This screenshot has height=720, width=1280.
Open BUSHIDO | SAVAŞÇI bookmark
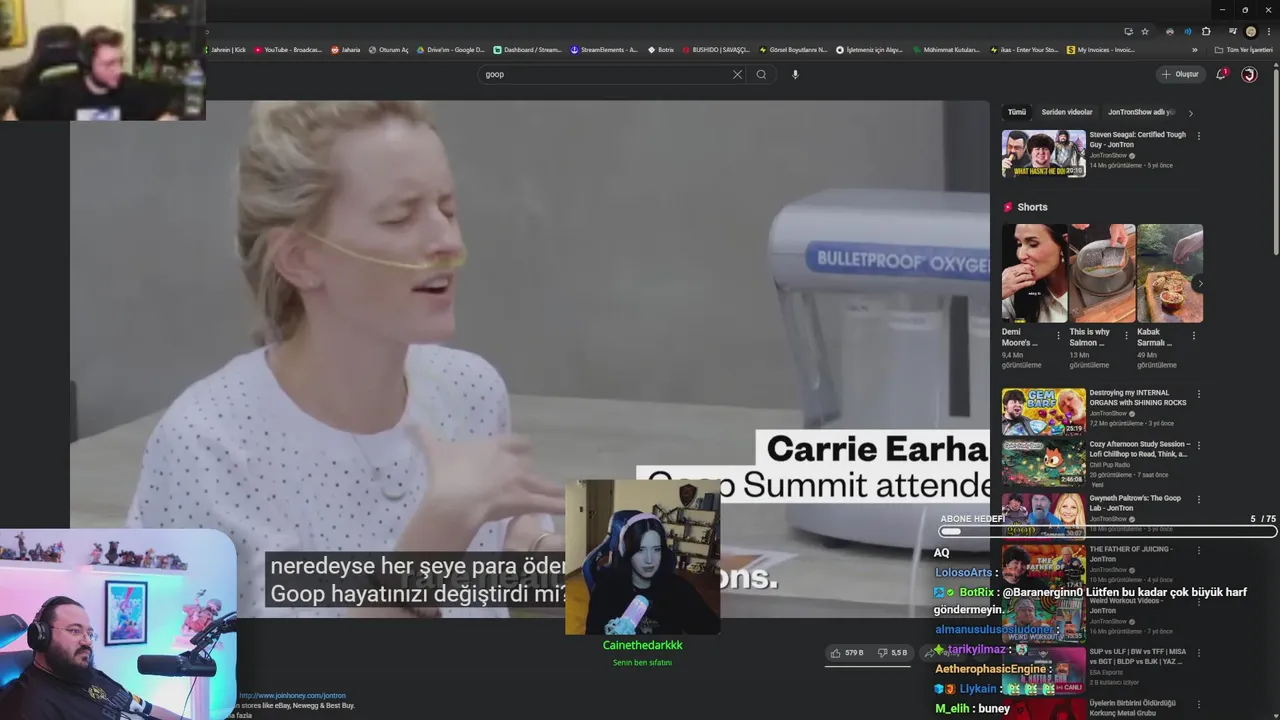(x=715, y=49)
